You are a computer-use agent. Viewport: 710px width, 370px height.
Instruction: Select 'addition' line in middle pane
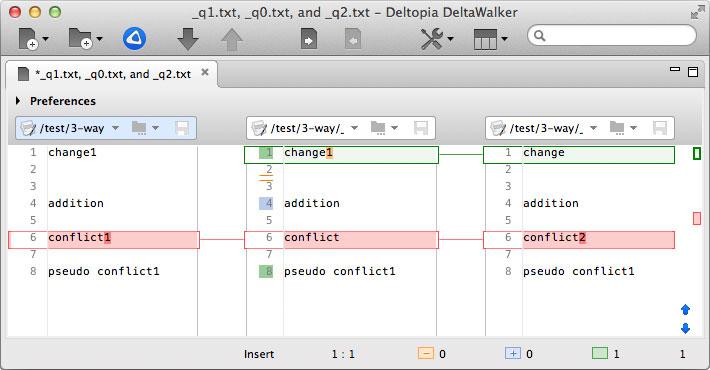[x=312, y=203]
